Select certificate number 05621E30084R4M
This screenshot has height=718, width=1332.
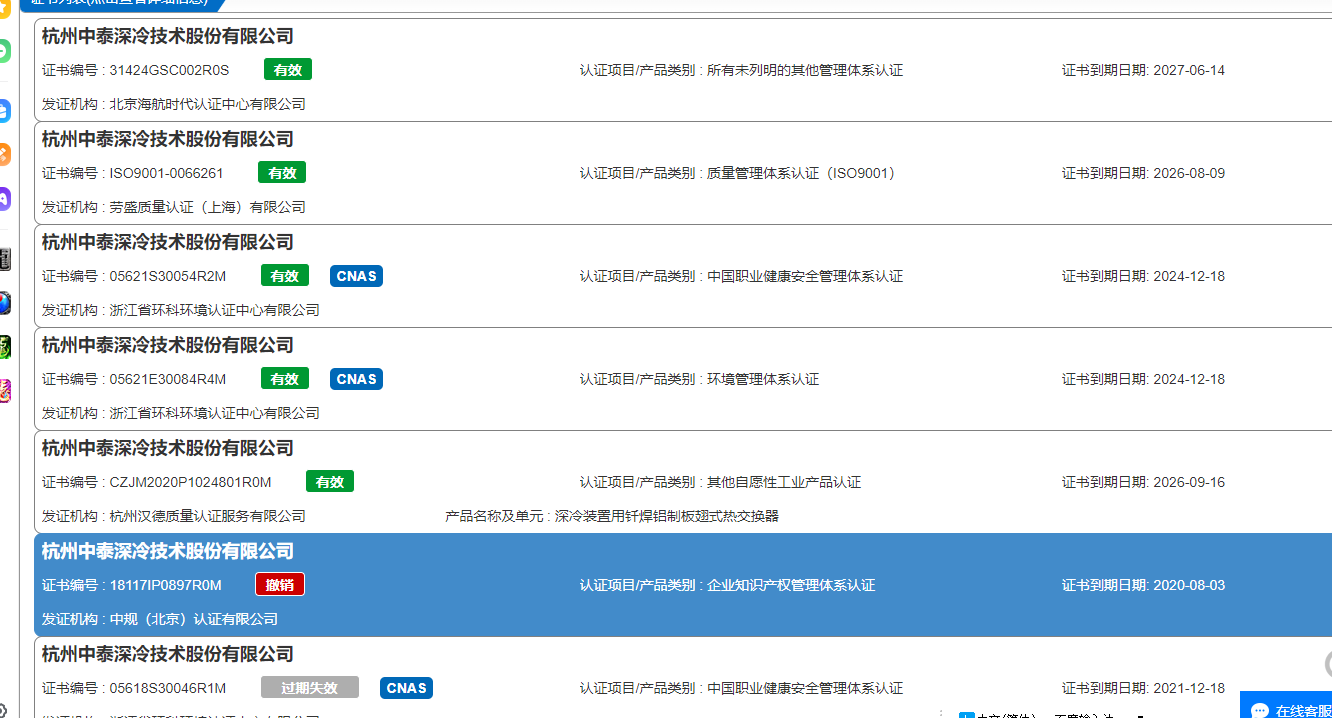[168, 379]
